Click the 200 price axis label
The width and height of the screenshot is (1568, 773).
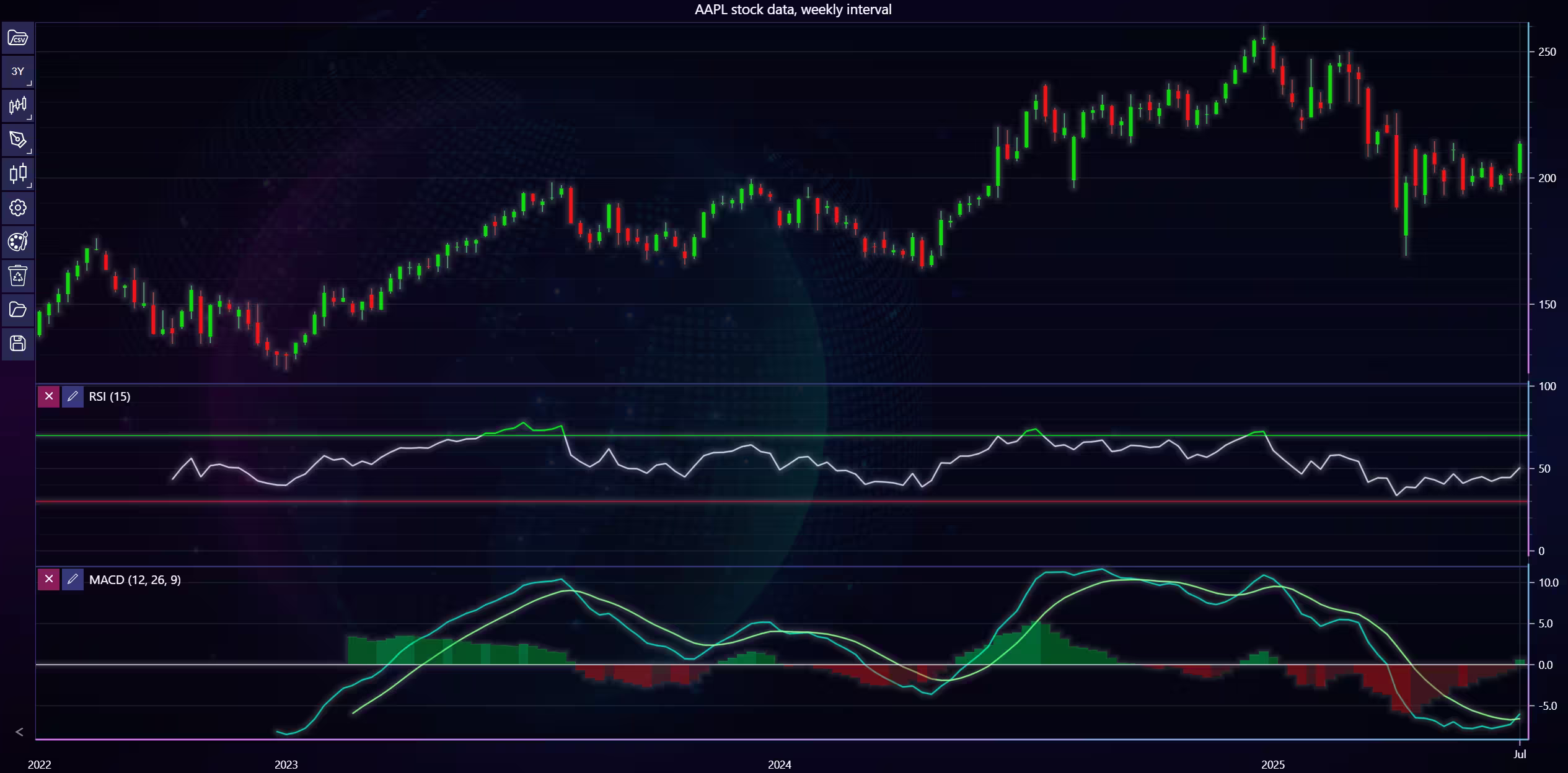(x=1547, y=178)
